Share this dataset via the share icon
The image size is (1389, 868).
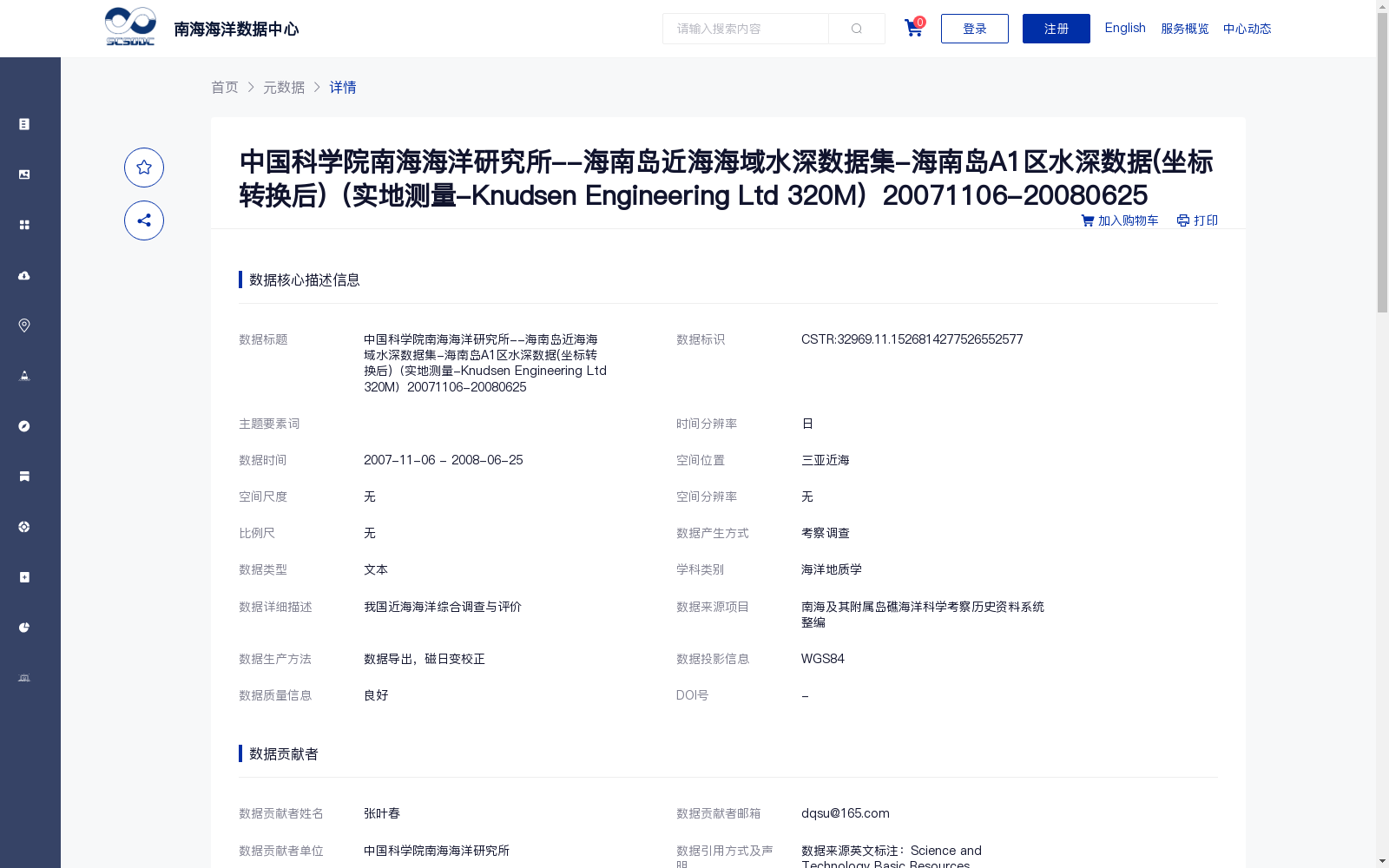(144, 220)
